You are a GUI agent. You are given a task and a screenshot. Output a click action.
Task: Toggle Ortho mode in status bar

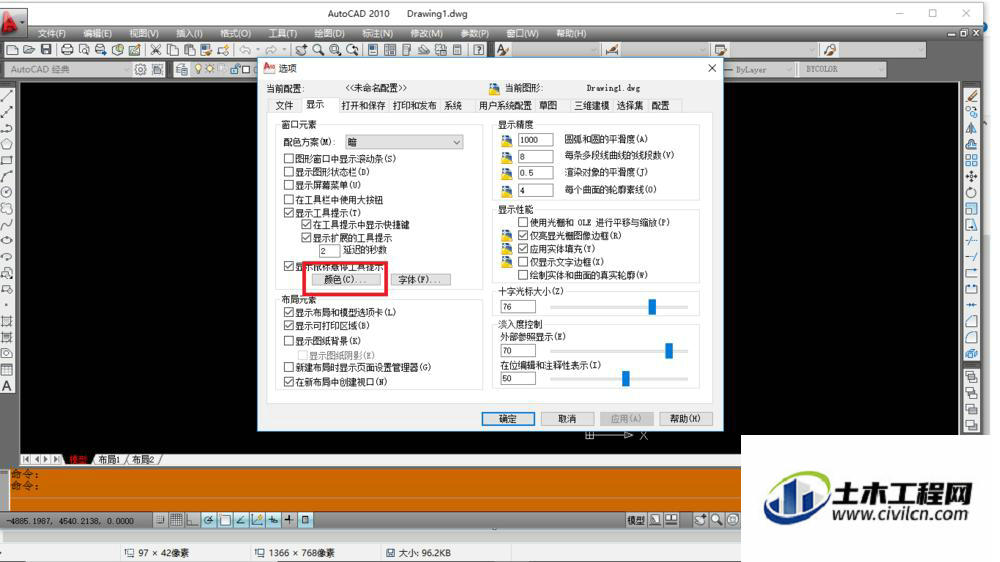click(x=193, y=521)
